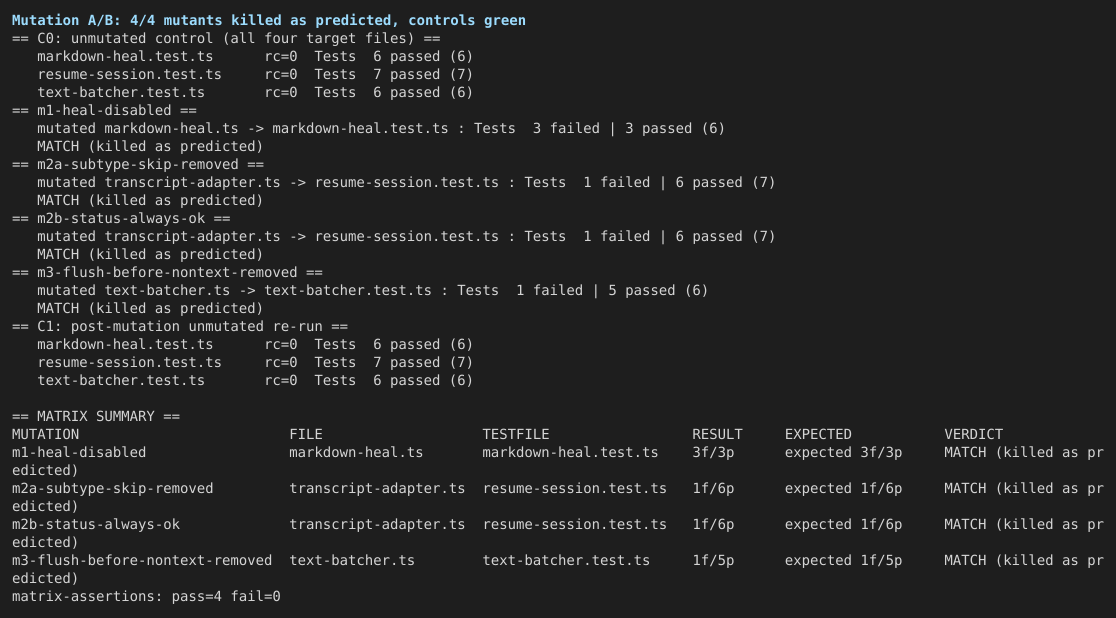
Task: Click 'text-batcher.ts' in the matrix FILE column
Action: [352, 561]
